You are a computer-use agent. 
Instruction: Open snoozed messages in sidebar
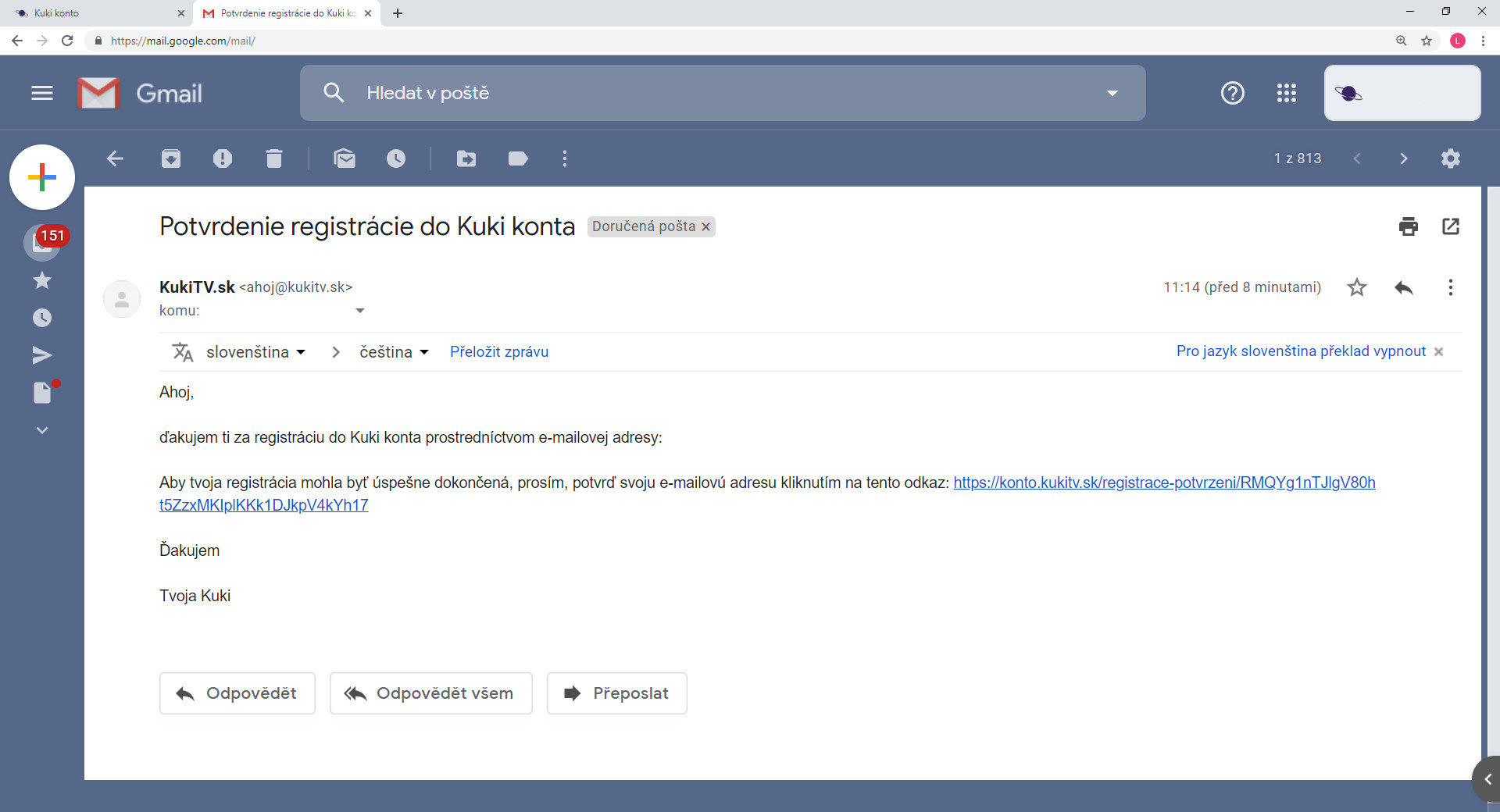[42, 318]
